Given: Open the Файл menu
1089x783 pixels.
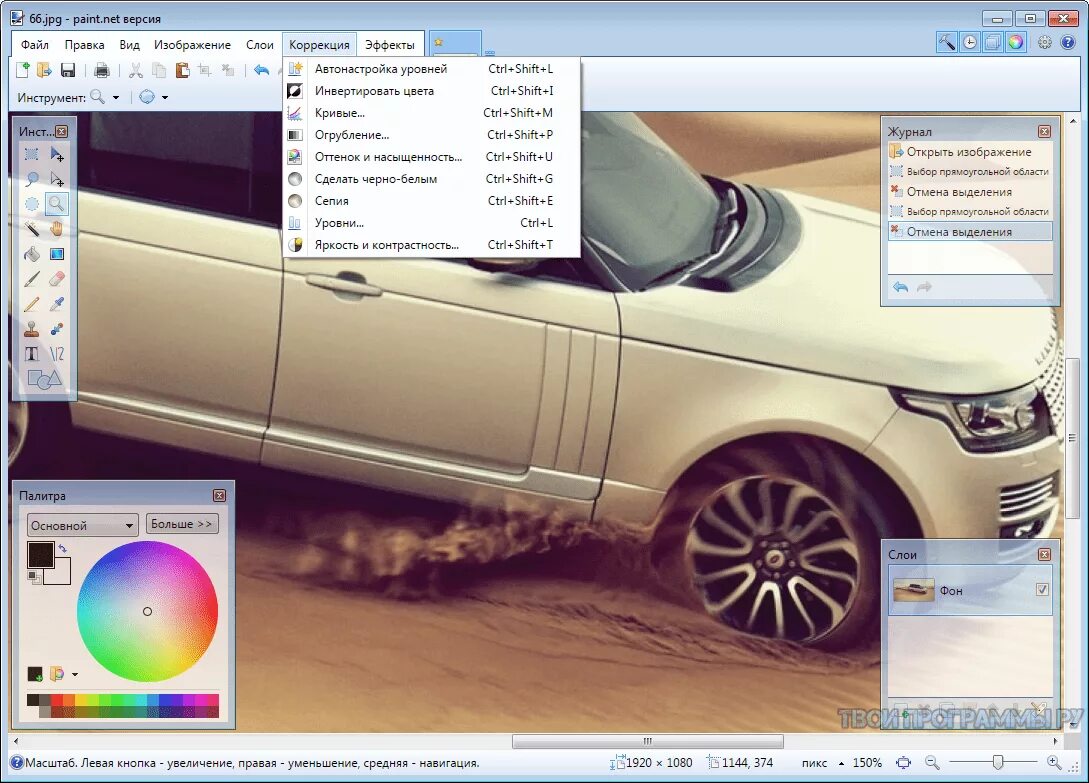Looking at the screenshot, I should pos(35,44).
